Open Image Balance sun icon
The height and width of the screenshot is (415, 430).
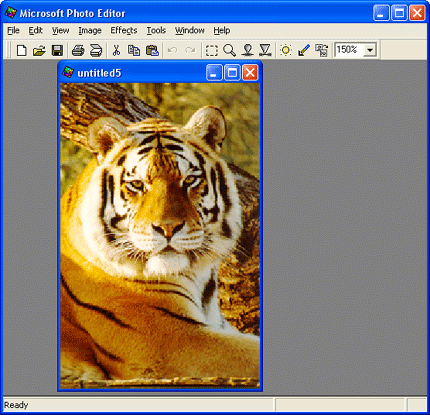(286, 51)
